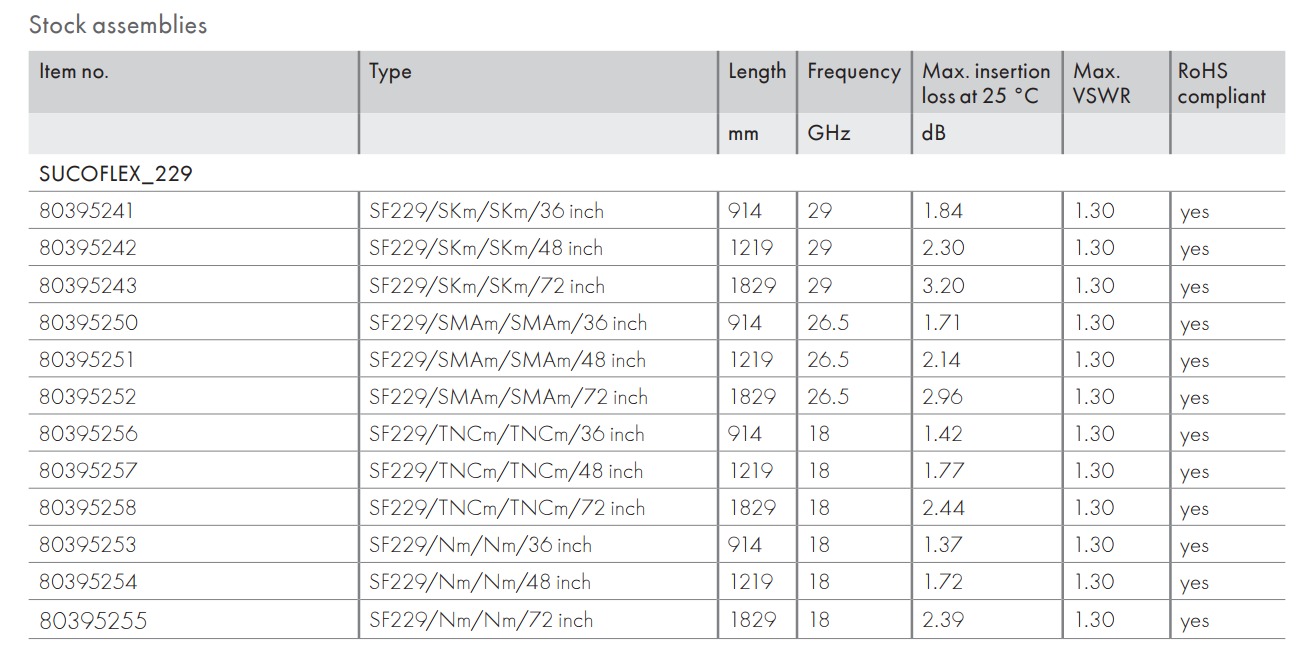Click the Stock assemblies title
Viewport: 1315px width, 668px height.
coord(118,25)
